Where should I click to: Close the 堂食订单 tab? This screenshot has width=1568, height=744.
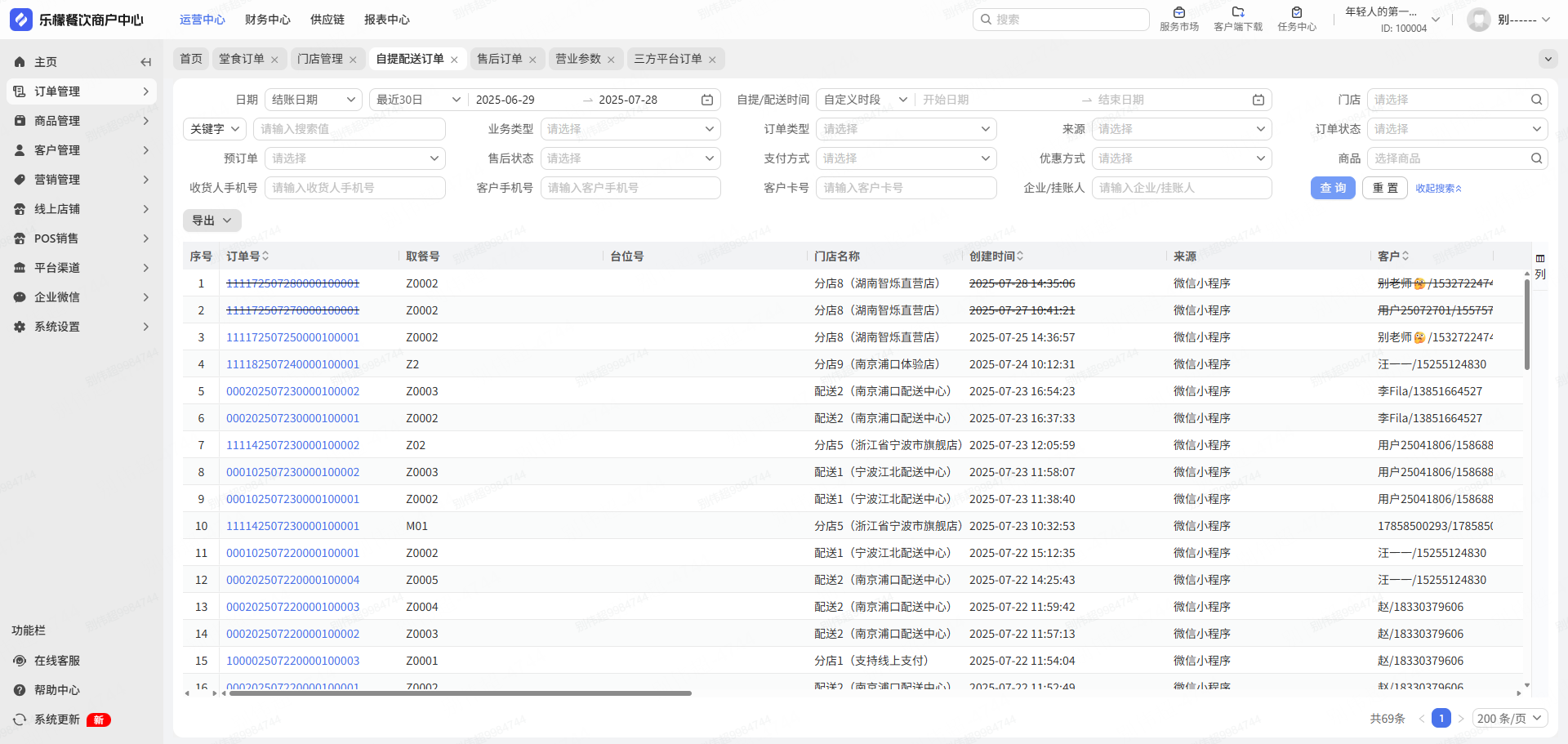[x=274, y=60]
